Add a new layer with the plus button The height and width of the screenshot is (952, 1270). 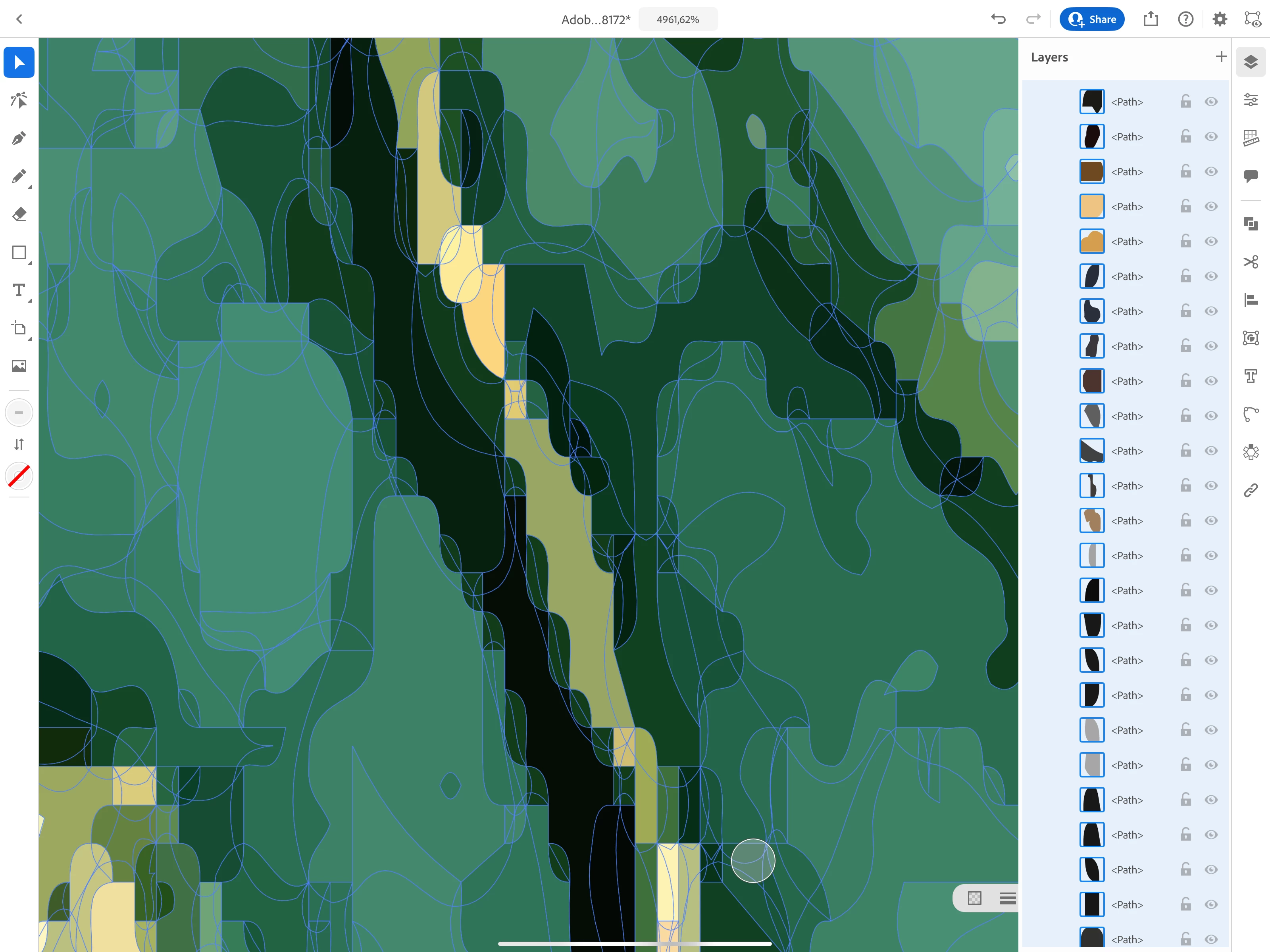coord(1221,57)
